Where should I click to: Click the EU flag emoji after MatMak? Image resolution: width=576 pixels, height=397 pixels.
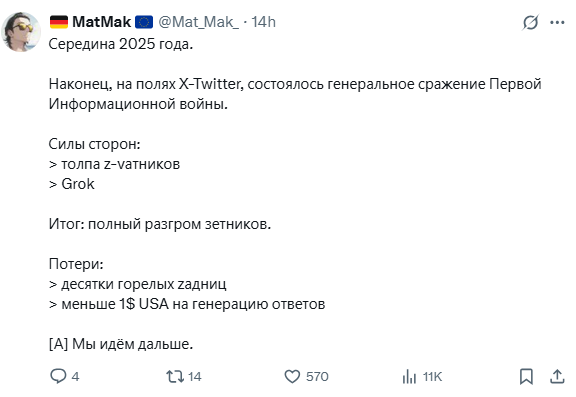(144, 22)
